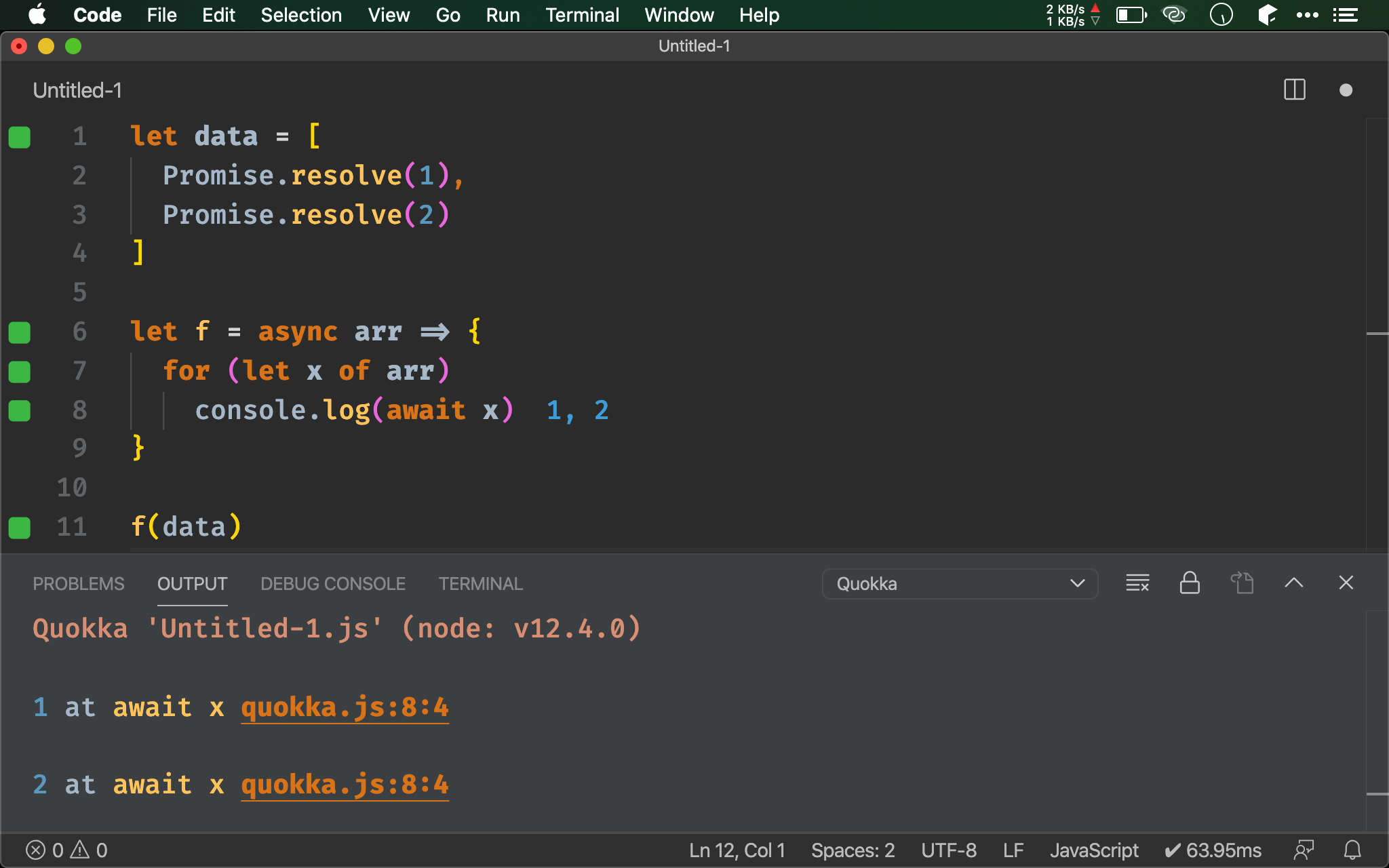
Task: Open the three-dots menu bar icon
Action: click(1307, 15)
